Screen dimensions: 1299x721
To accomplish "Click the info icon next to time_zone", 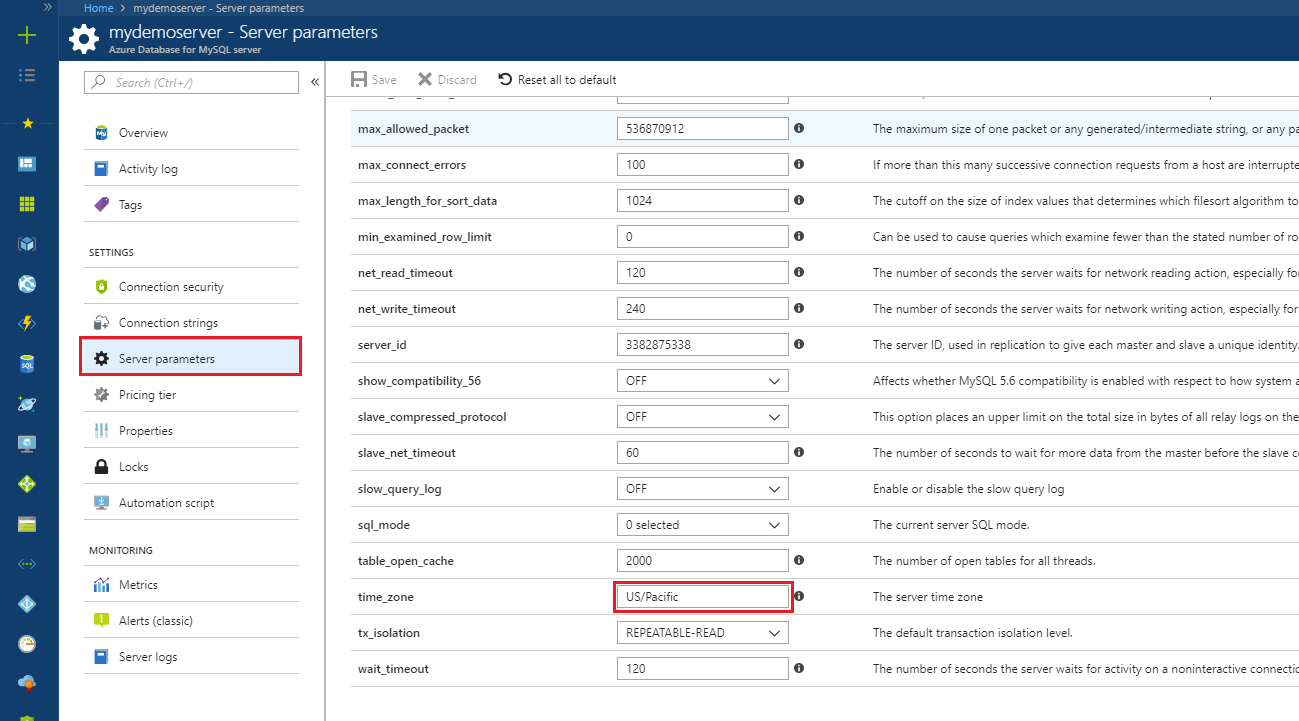I will [799, 596].
